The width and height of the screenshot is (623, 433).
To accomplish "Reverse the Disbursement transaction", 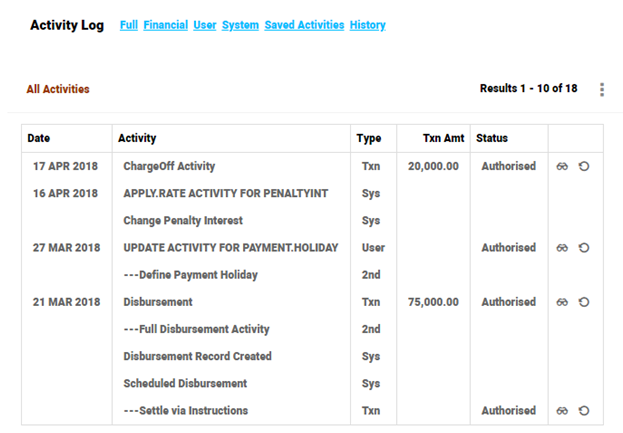I will [x=584, y=302].
